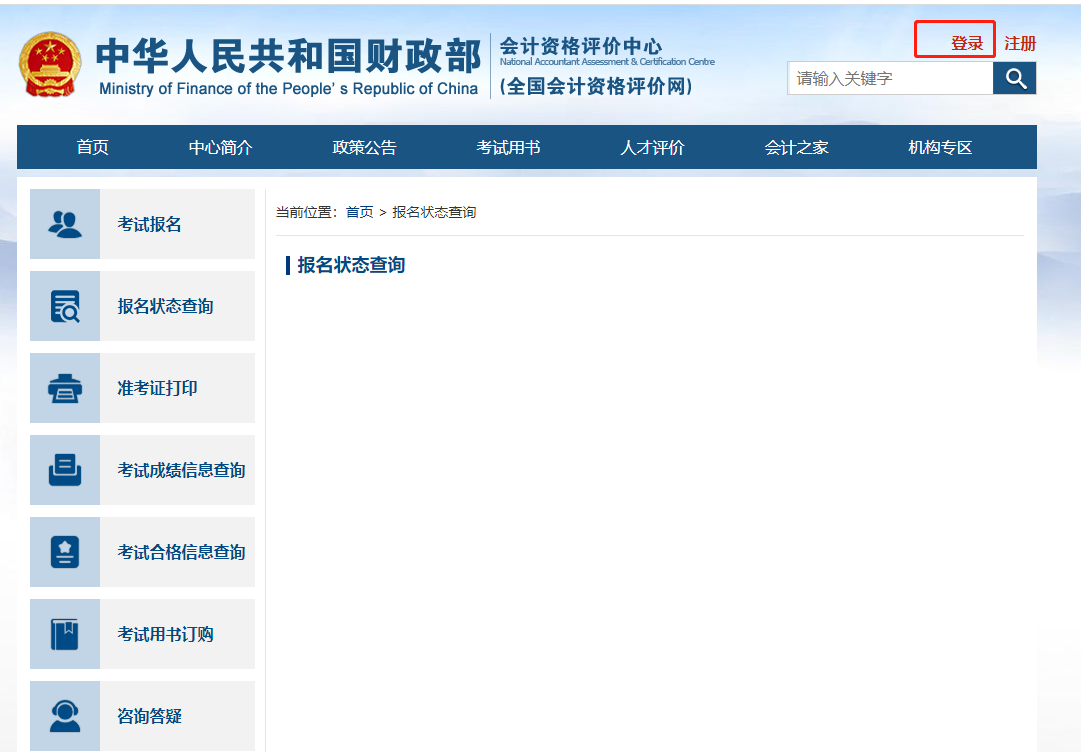Open the 首页 navigation menu item
The width and height of the screenshot is (1081, 752).
93,146
